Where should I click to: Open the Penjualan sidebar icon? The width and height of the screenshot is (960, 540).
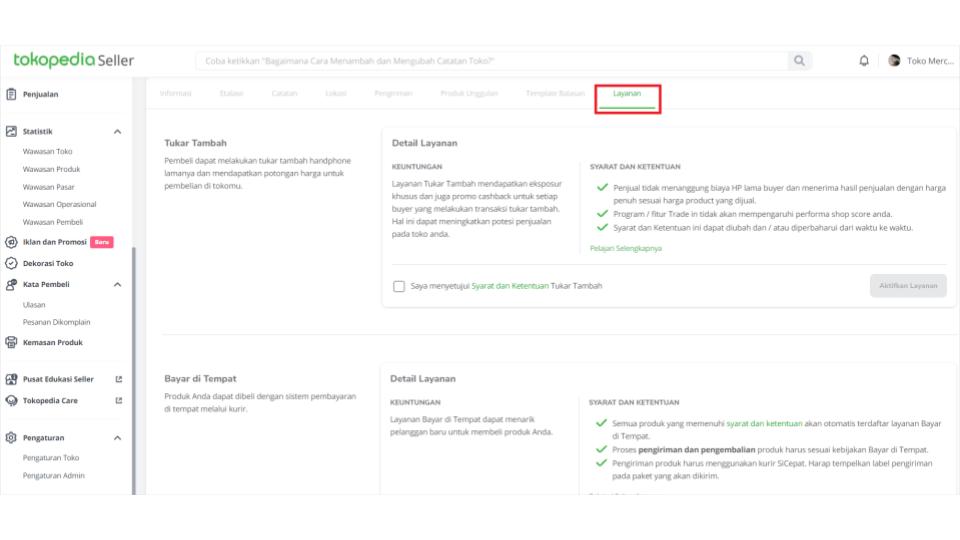[x=12, y=94]
